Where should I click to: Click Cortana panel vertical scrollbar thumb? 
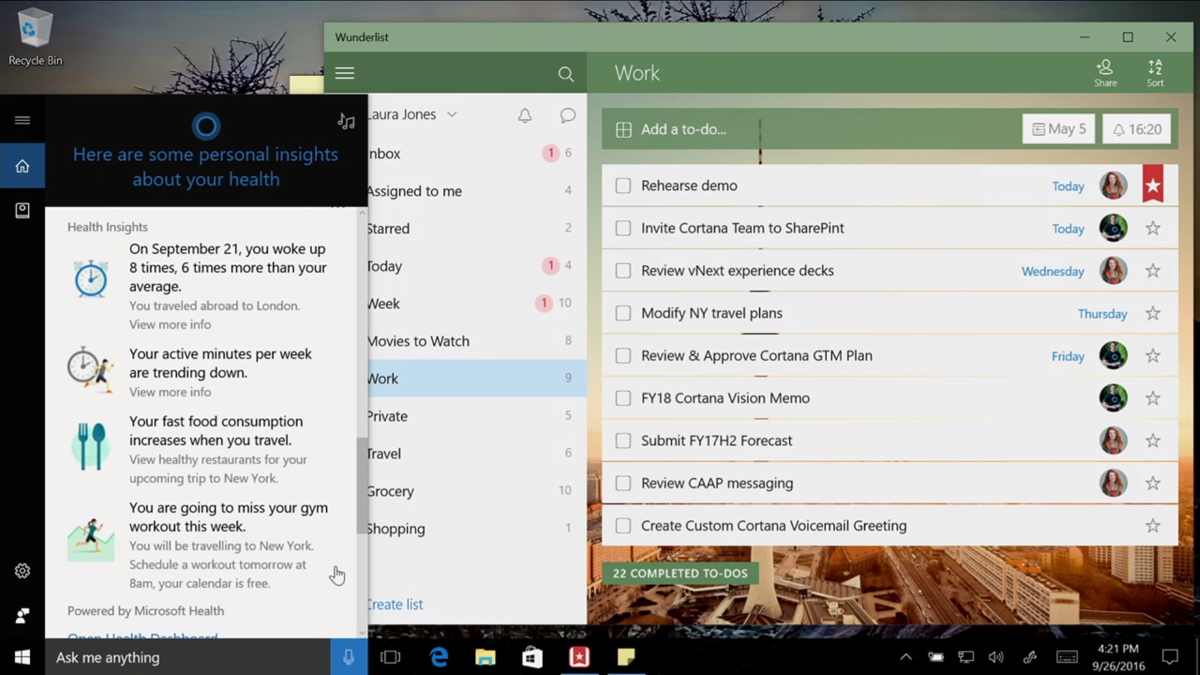coord(362,486)
